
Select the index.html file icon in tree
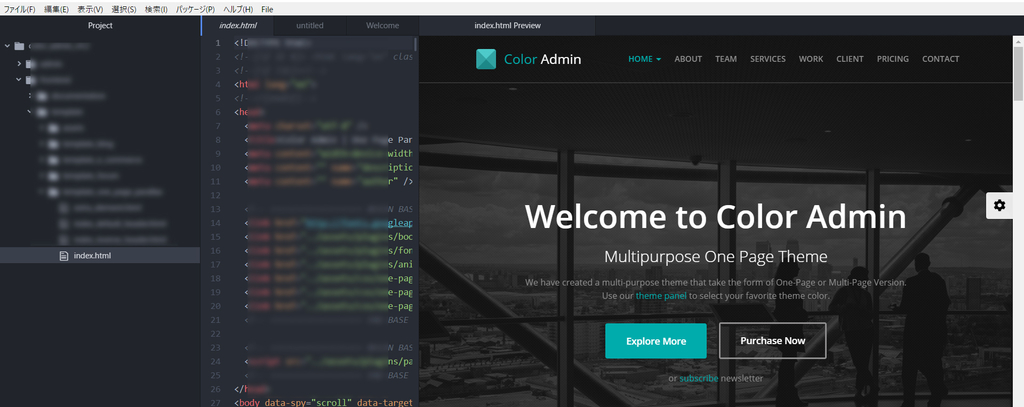point(63,255)
